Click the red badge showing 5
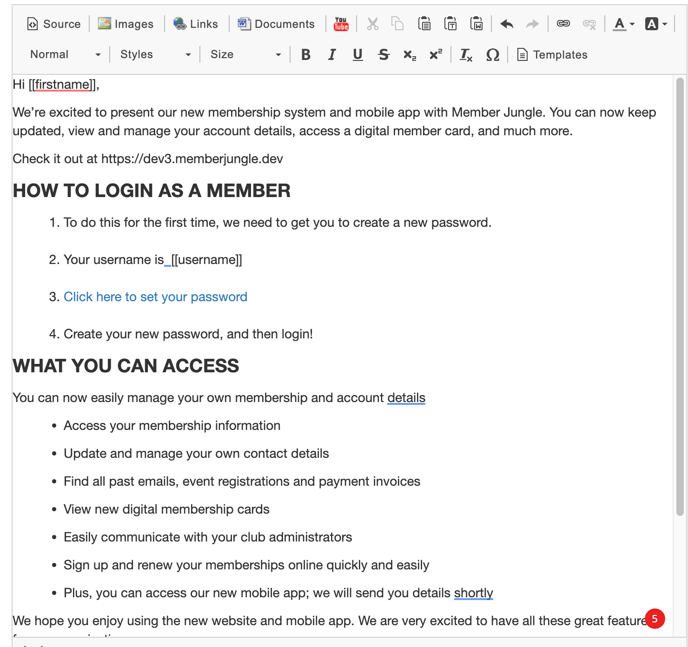Viewport: 688px width, 647px height. tap(655, 618)
